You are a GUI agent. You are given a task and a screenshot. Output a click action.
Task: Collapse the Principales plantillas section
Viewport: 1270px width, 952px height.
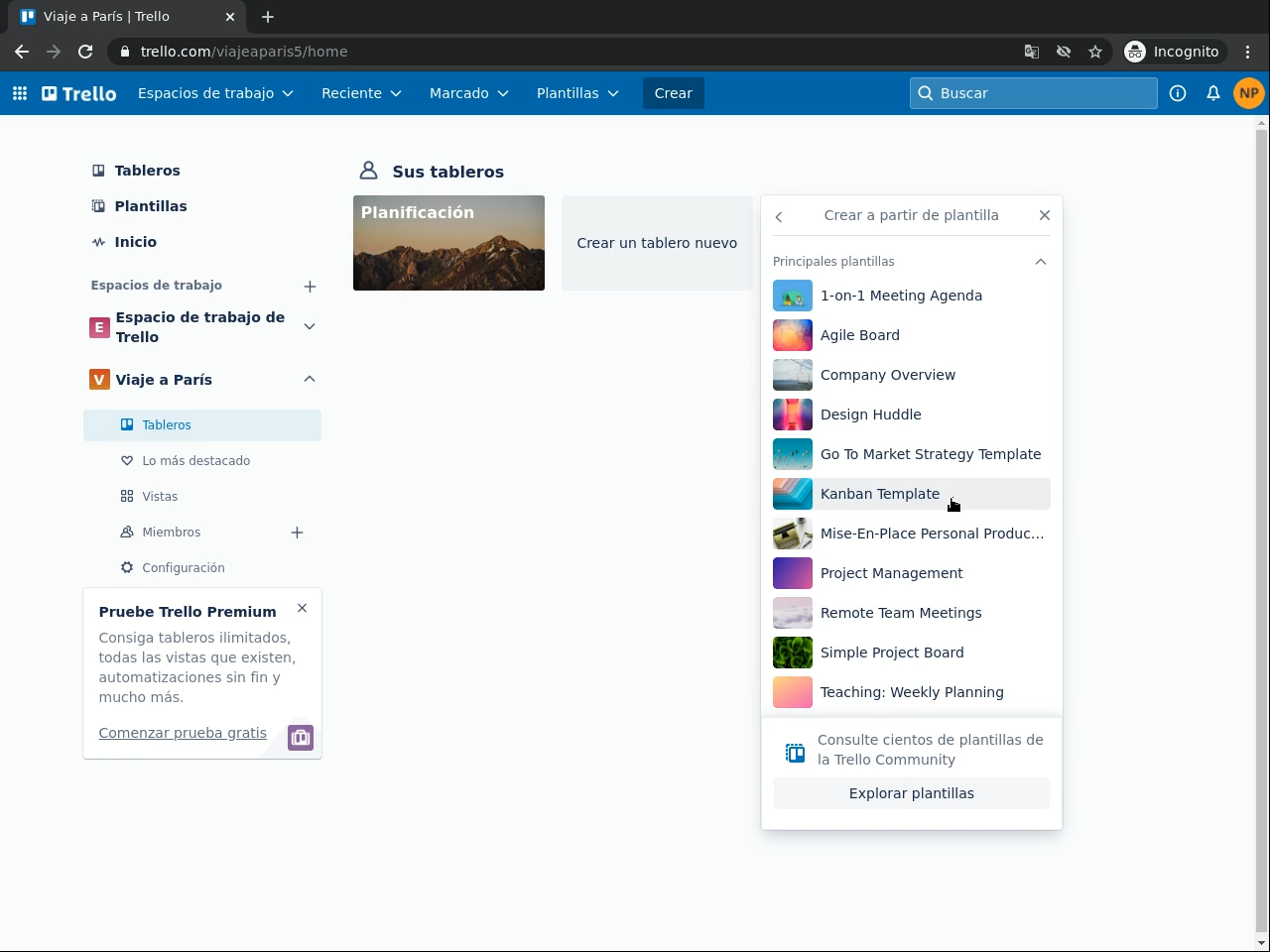[x=1040, y=262]
